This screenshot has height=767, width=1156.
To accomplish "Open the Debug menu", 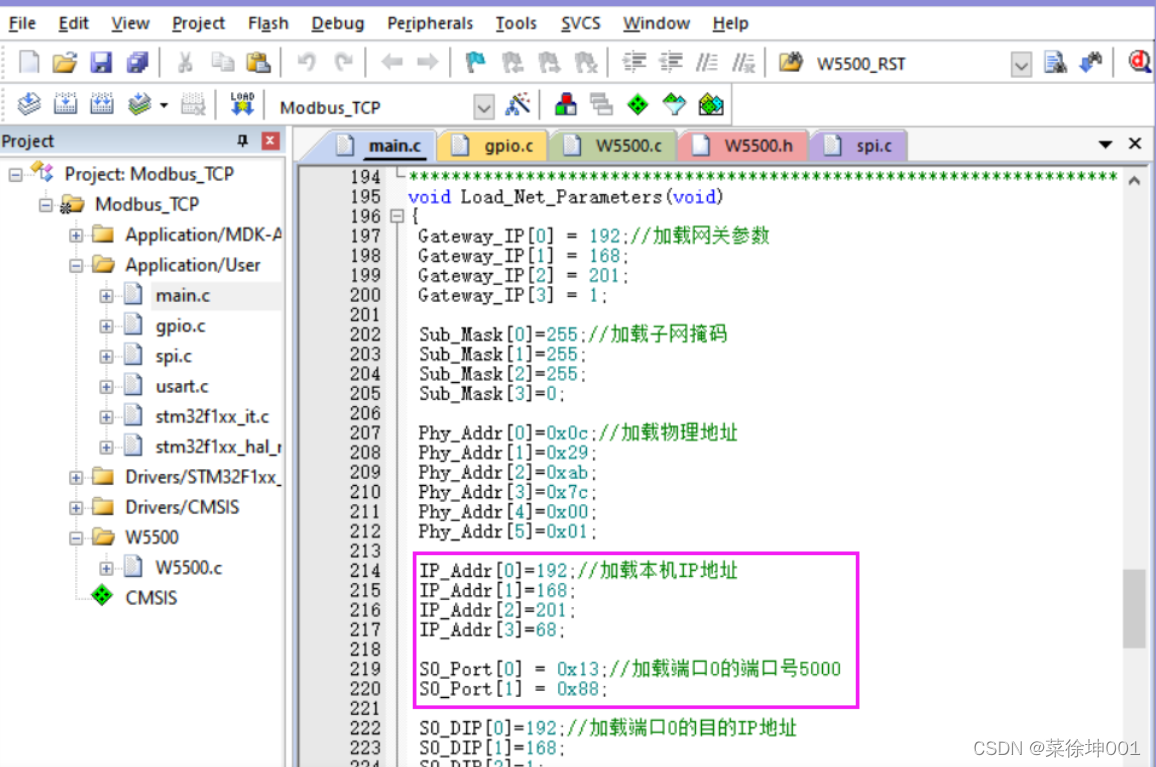I will tap(338, 24).
